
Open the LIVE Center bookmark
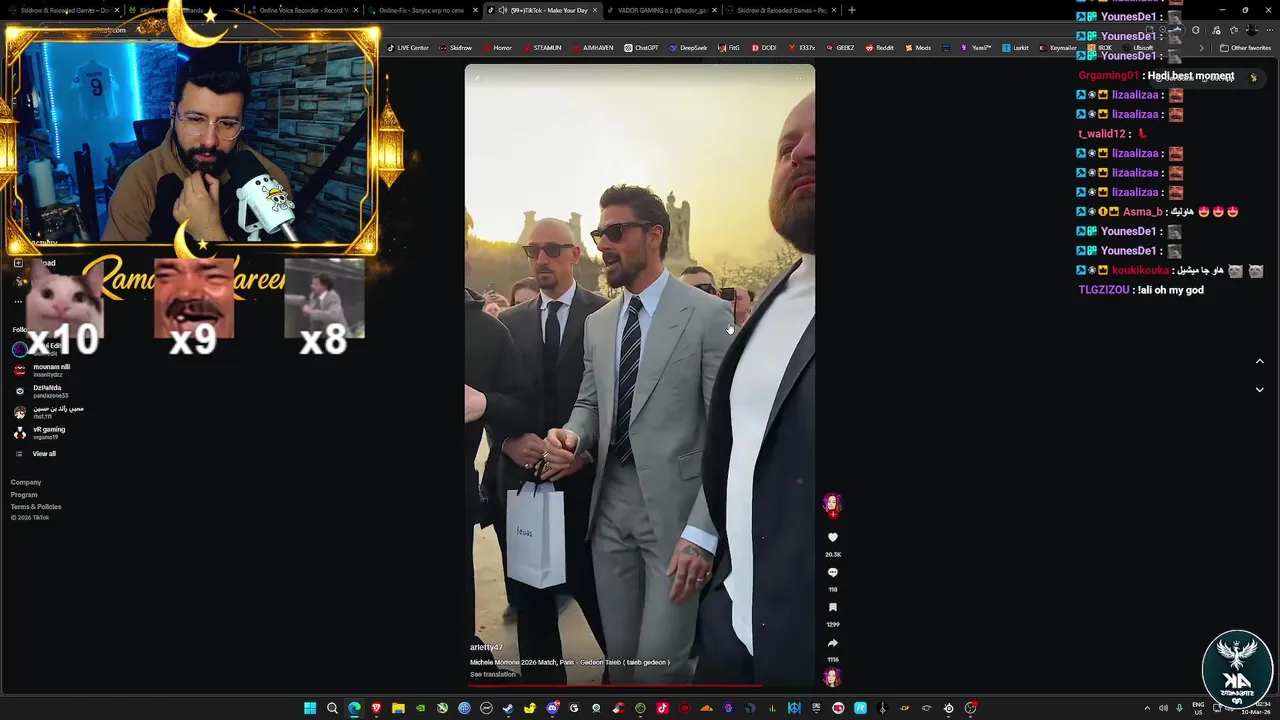(407, 48)
